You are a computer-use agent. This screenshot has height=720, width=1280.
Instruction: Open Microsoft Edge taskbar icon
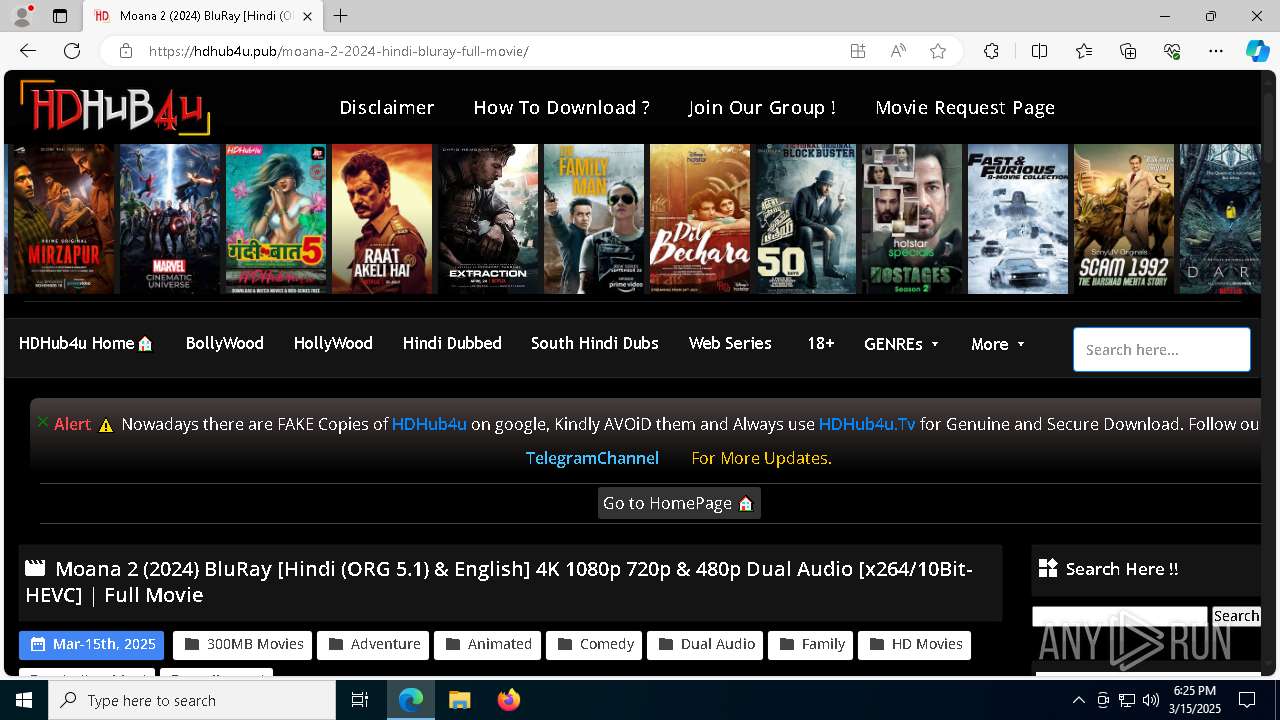click(x=411, y=700)
